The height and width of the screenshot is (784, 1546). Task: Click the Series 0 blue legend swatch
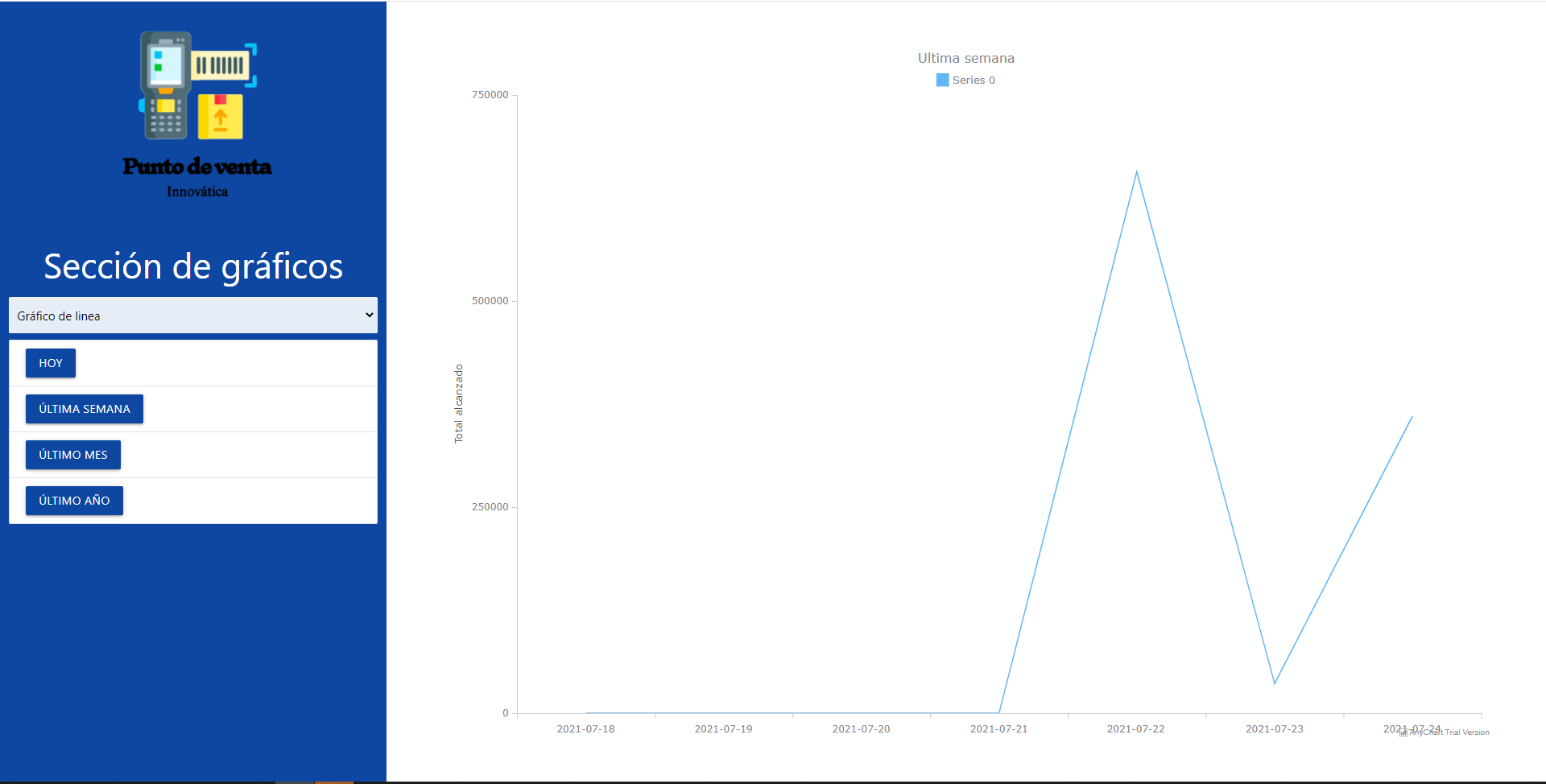click(x=942, y=80)
